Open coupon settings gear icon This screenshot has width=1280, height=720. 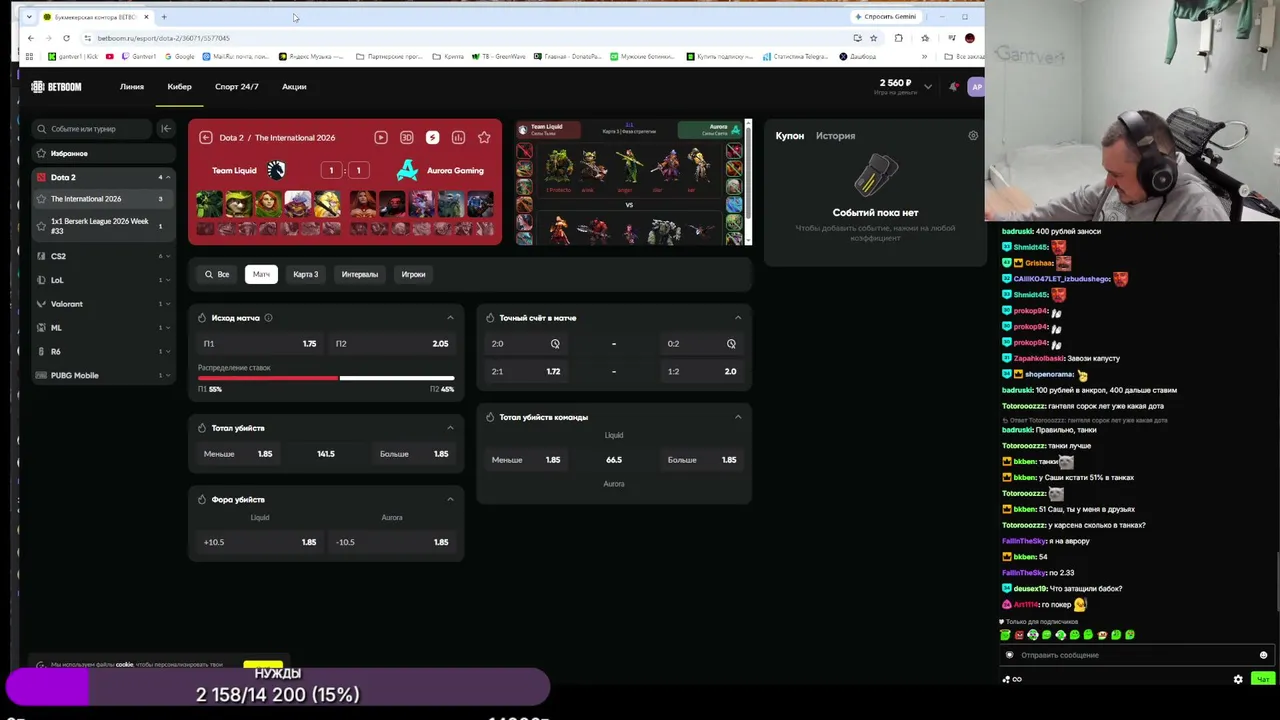pos(973,135)
